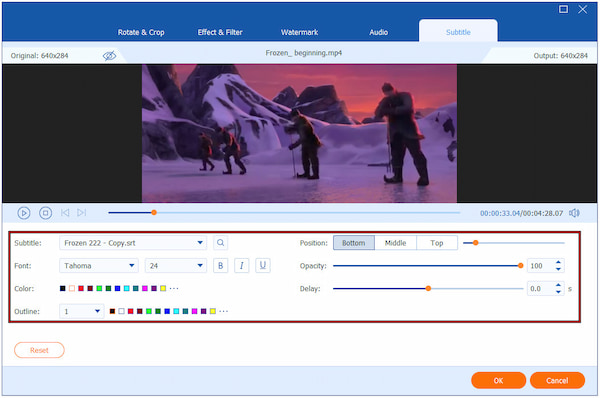Toggle the original preview eye icon
600x398 pixels.
click(109, 56)
